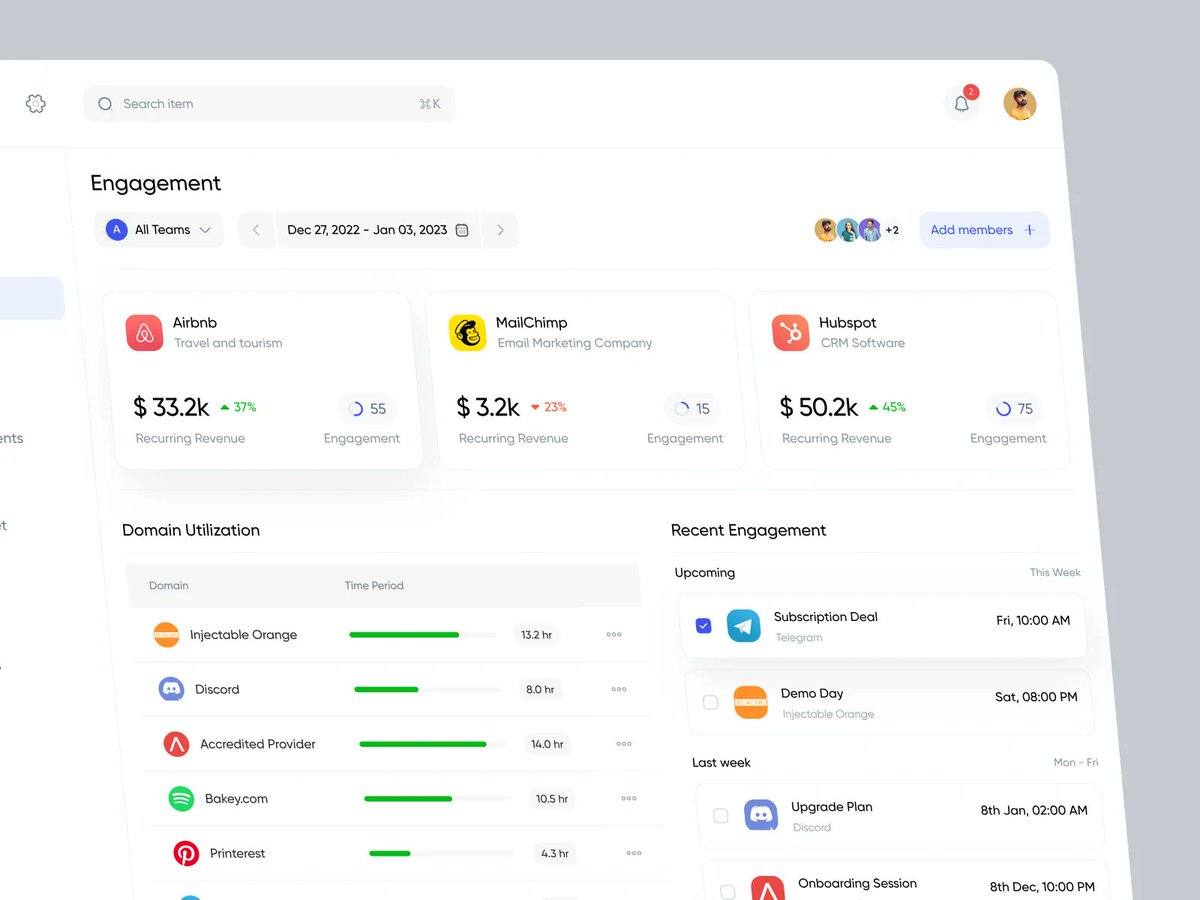Click the Airbnb logo icon

(x=144, y=333)
